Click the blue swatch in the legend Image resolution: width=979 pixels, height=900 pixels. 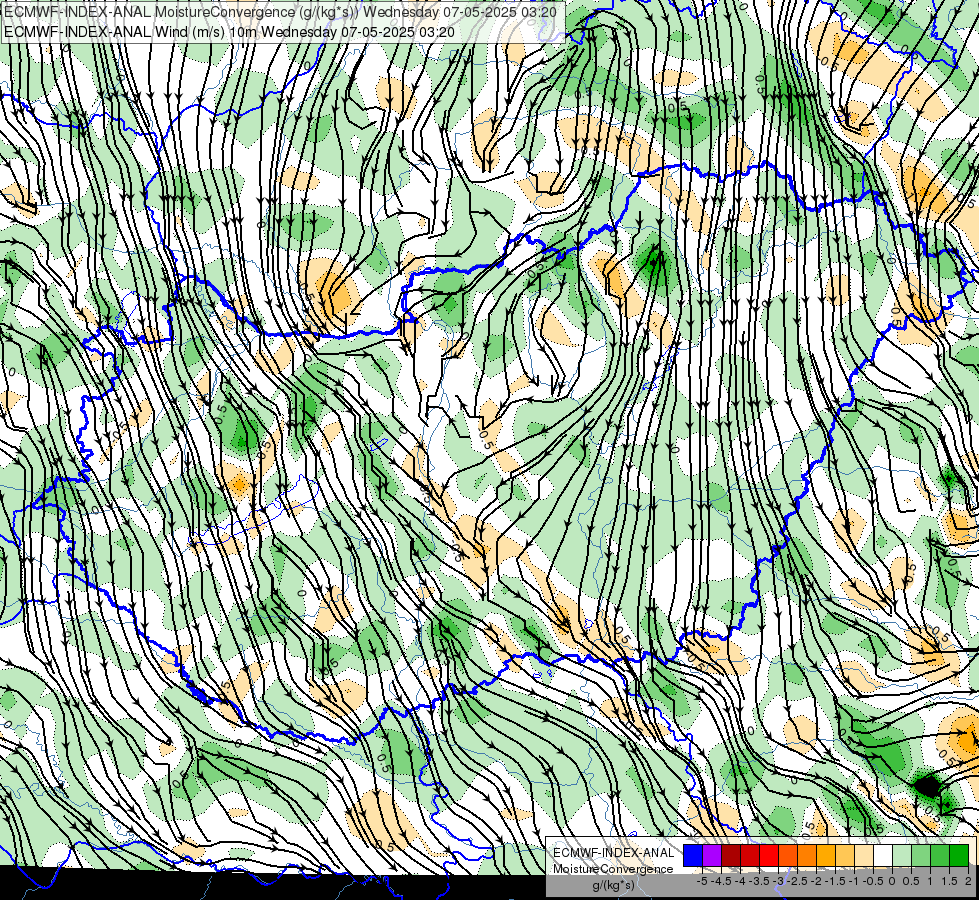click(x=693, y=855)
